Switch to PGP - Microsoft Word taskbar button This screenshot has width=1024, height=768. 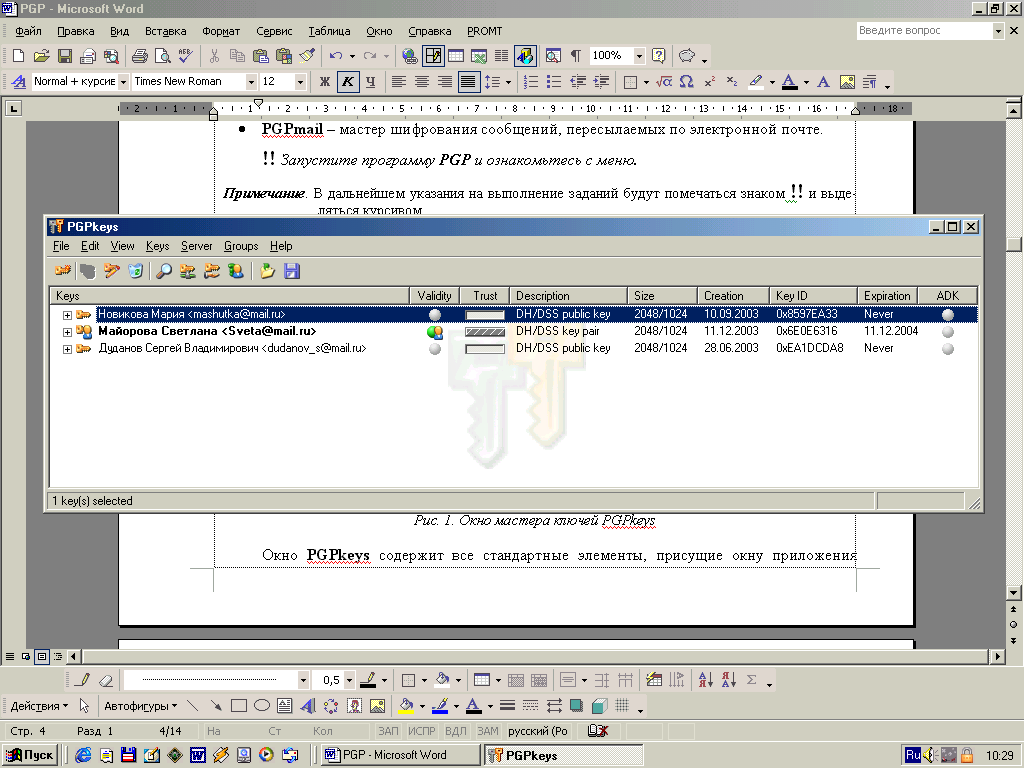point(400,755)
